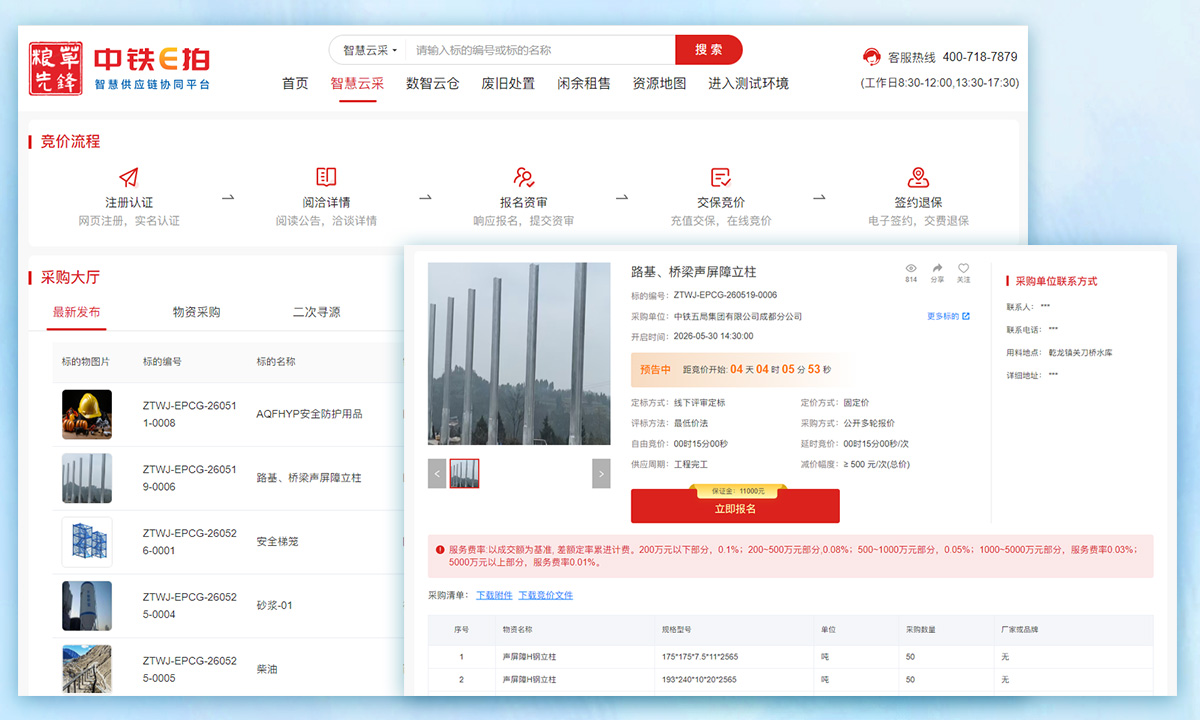Viewport: 1200px width, 720px height.
Task: Switch to the 物资采购 tab
Action: [x=196, y=312]
